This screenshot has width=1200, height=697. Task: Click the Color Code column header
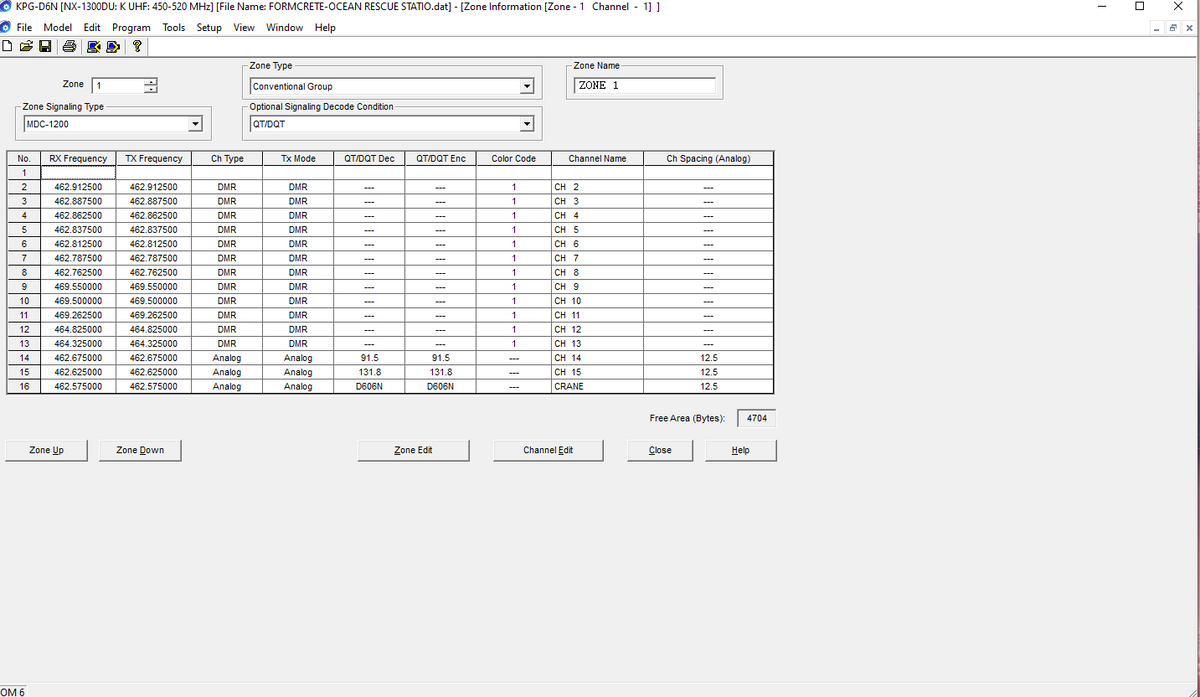click(x=513, y=159)
